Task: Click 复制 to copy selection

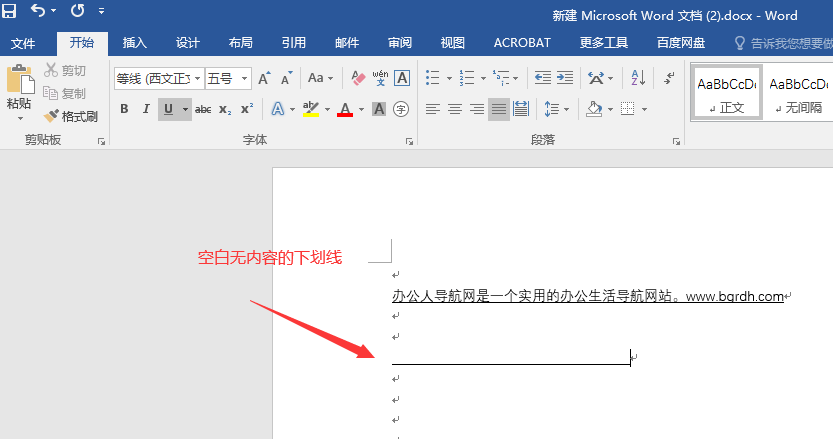Action: 65,94
